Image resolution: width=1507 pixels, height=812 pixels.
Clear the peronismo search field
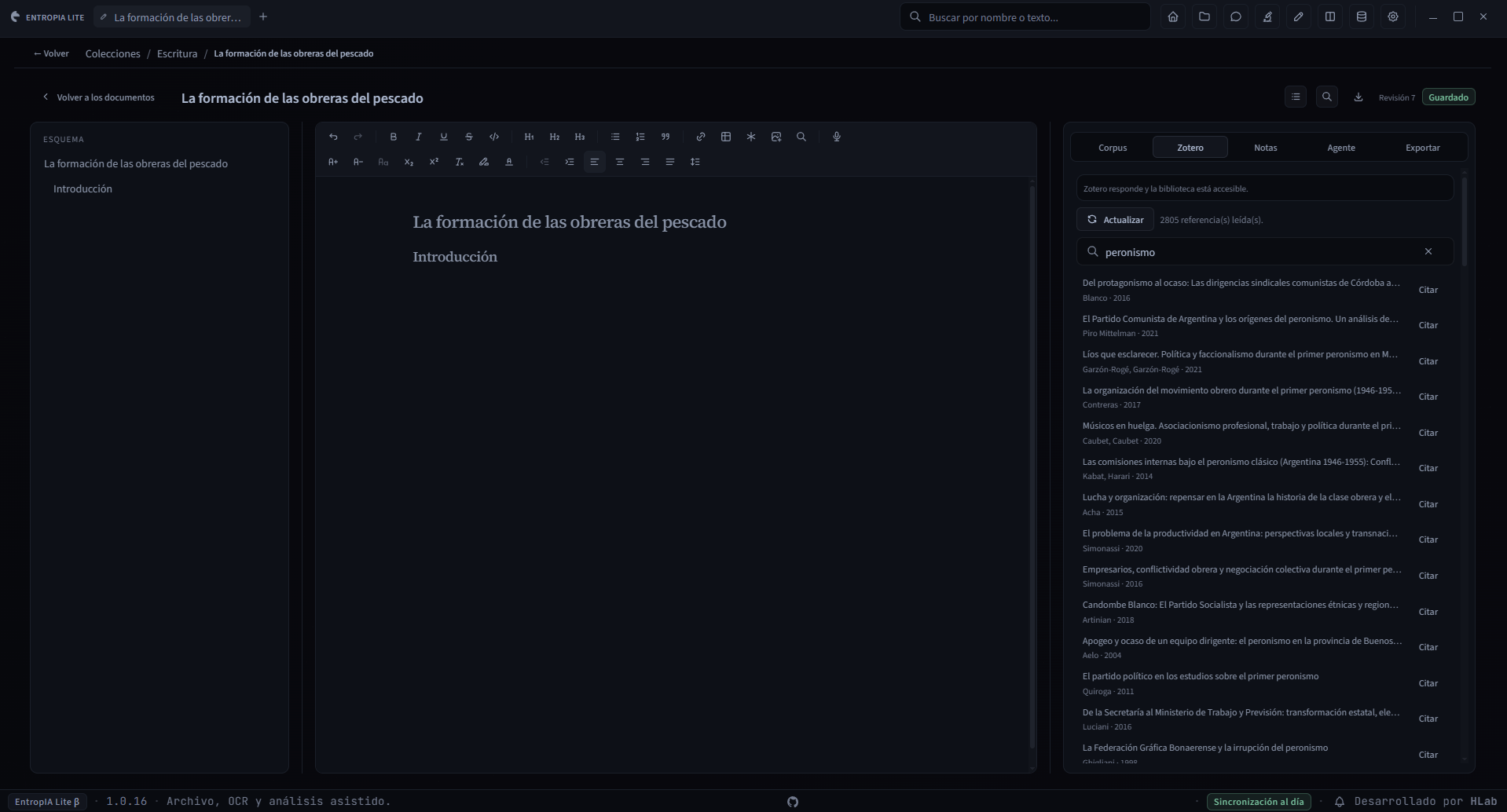[1428, 252]
